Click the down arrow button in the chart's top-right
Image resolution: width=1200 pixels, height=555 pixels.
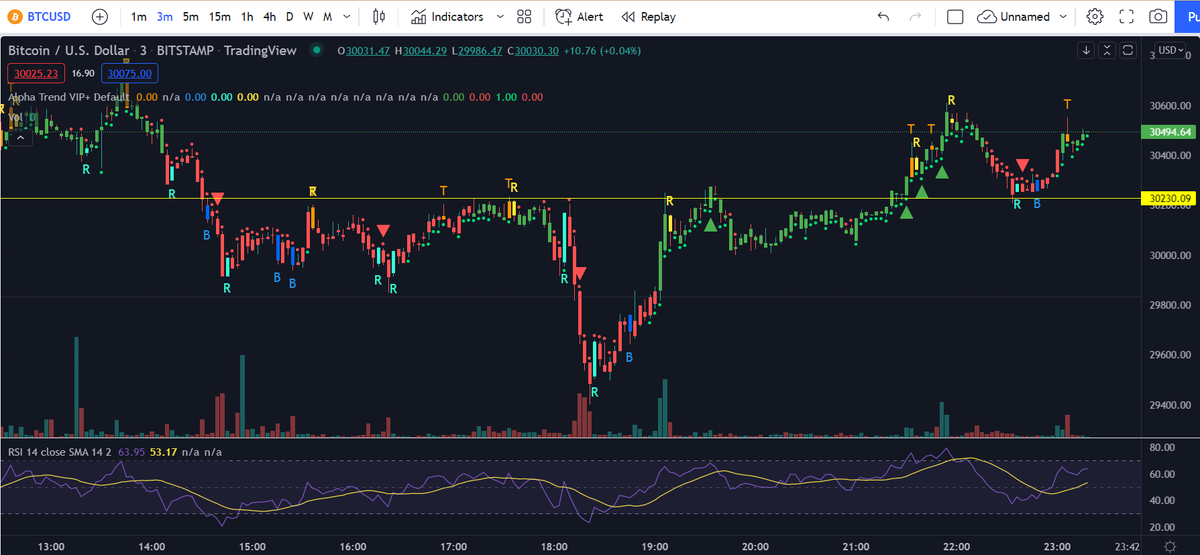1087,50
